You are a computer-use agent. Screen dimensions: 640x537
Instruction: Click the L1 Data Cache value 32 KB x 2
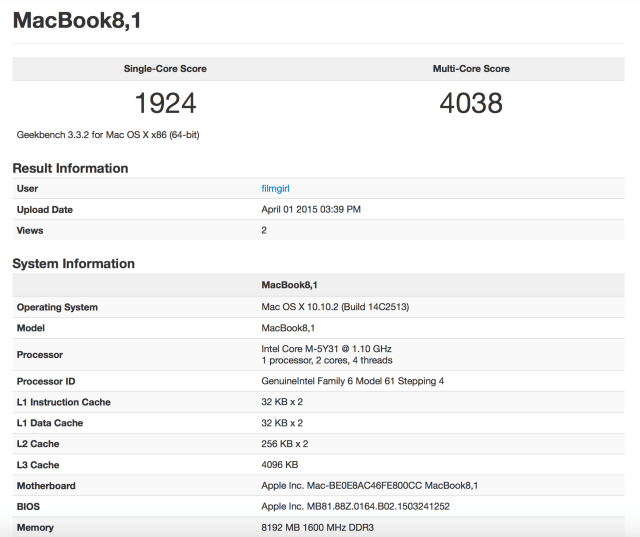pyautogui.click(x=282, y=423)
